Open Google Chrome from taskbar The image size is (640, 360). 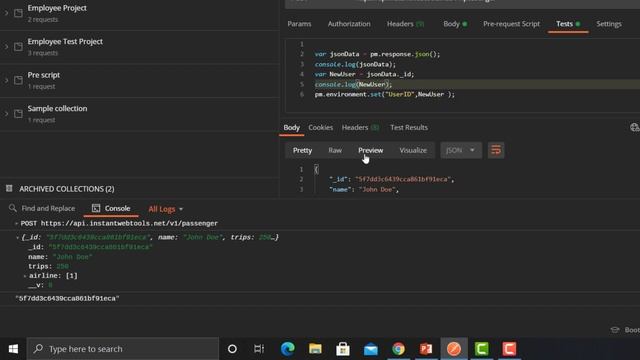point(398,349)
